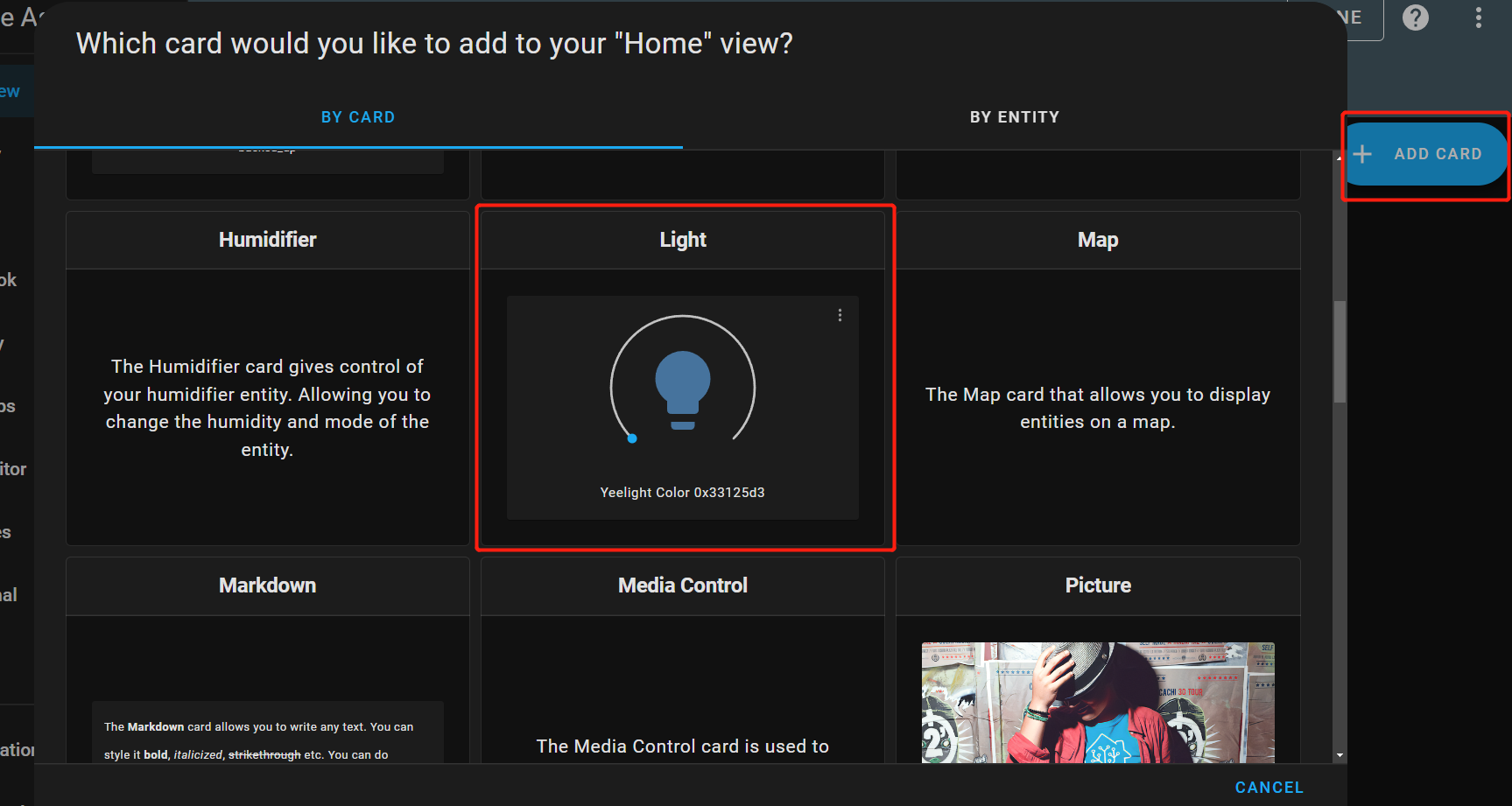The height and width of the screenshot is (806, 1512).
Task: Open the top-right three-dot overflow menu
Action: point(1478,18)
